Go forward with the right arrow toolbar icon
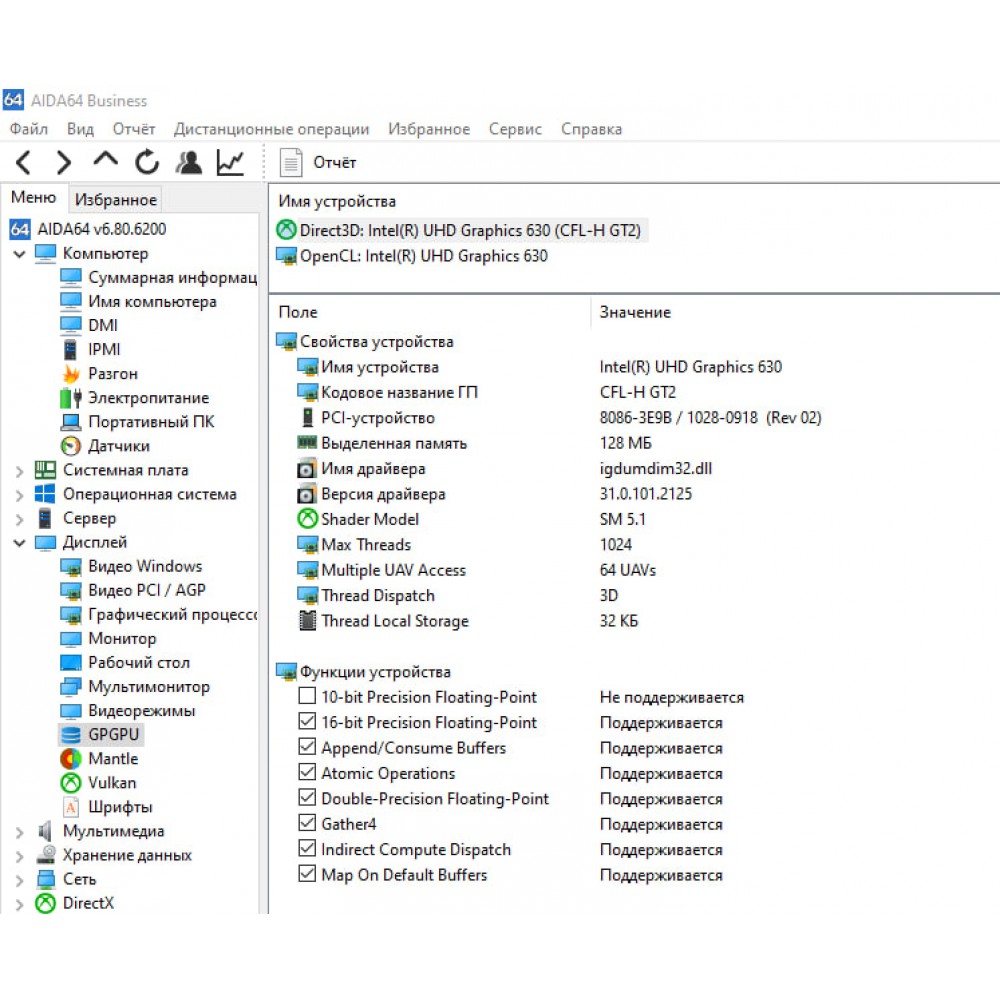 [64, 163]
